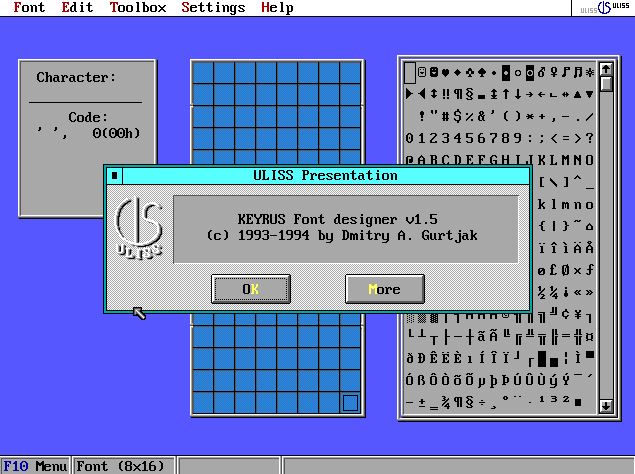This screenshot has width=635, height=474.
Task: Pick the pound sterling character in the table
Action: 553,269
